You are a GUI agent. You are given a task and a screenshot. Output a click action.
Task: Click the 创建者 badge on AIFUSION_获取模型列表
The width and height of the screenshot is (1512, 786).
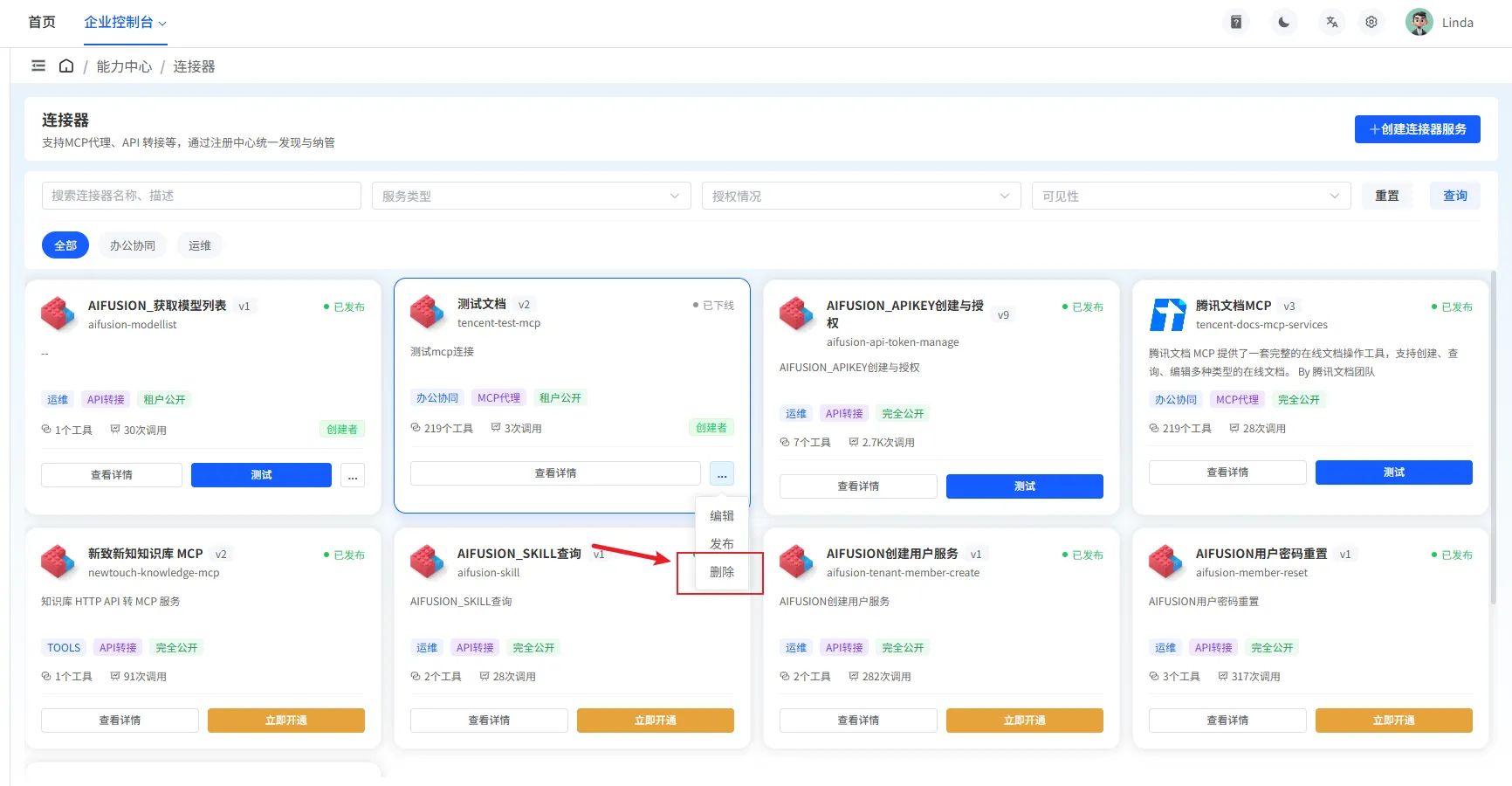(x=342, y=430)
